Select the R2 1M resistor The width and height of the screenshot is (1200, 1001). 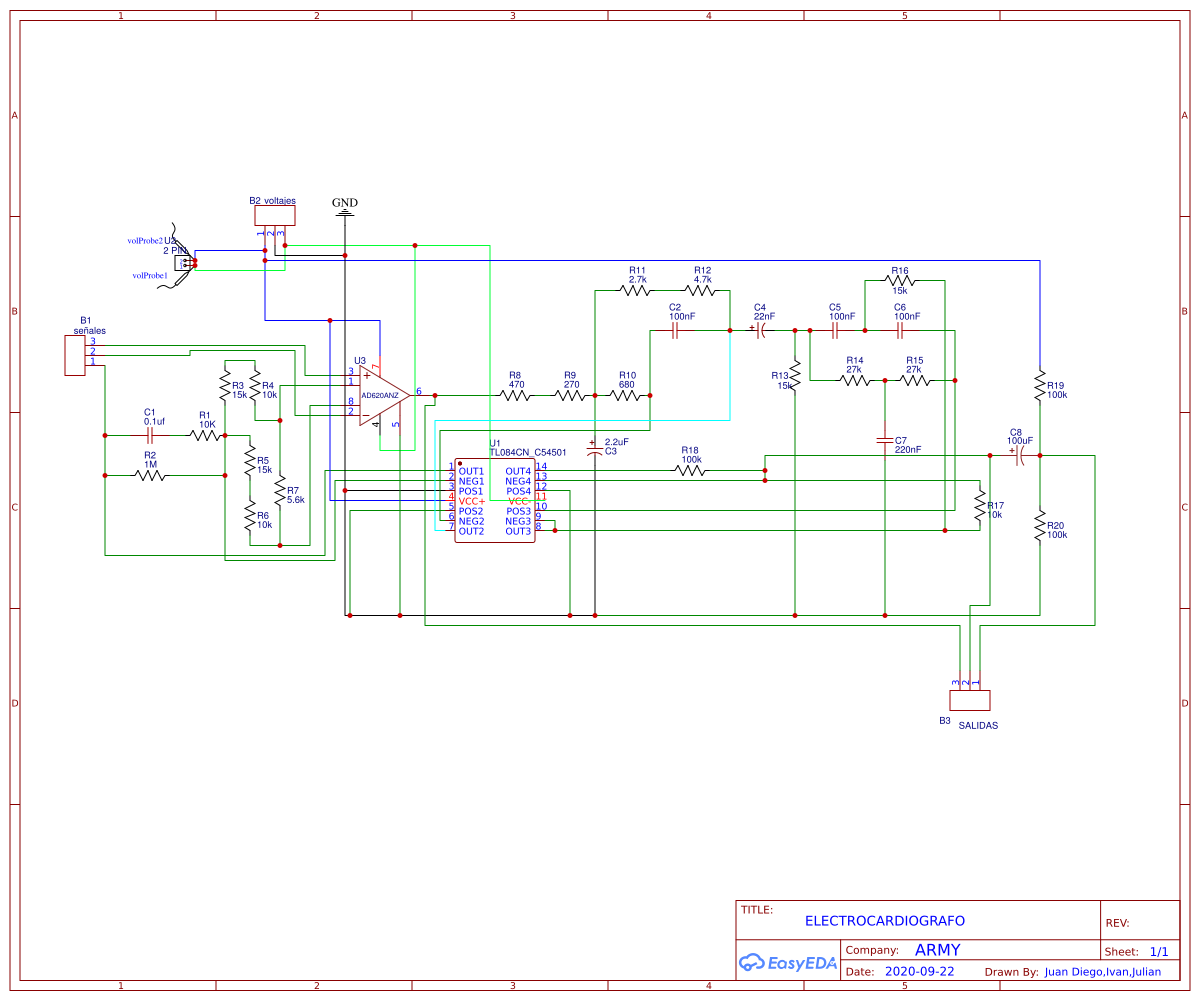click(150, 475)
